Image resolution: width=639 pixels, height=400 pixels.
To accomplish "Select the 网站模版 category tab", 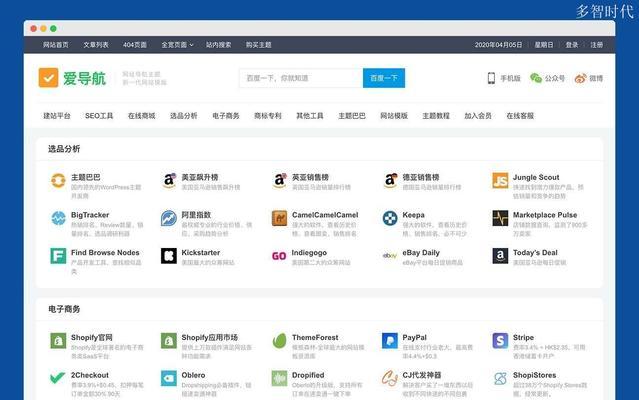I will (x=394, y=116).
